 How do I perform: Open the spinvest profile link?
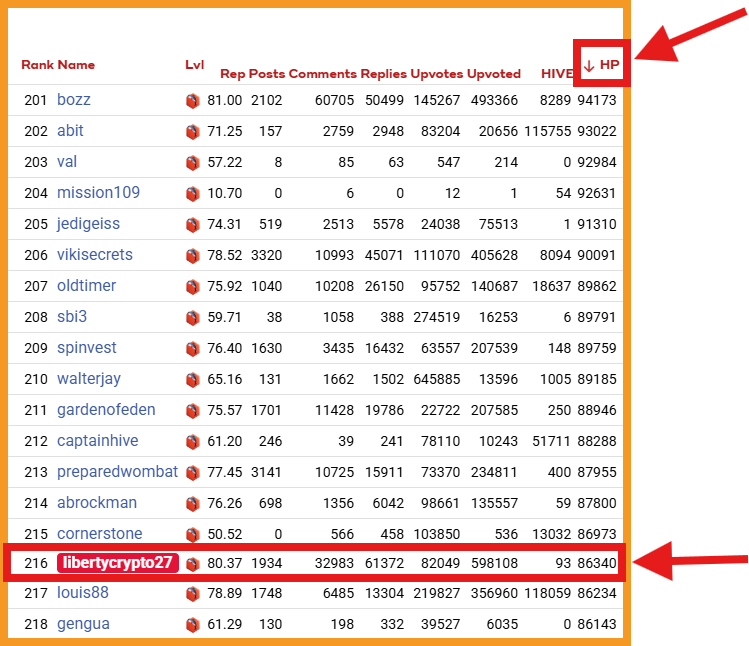86,348
